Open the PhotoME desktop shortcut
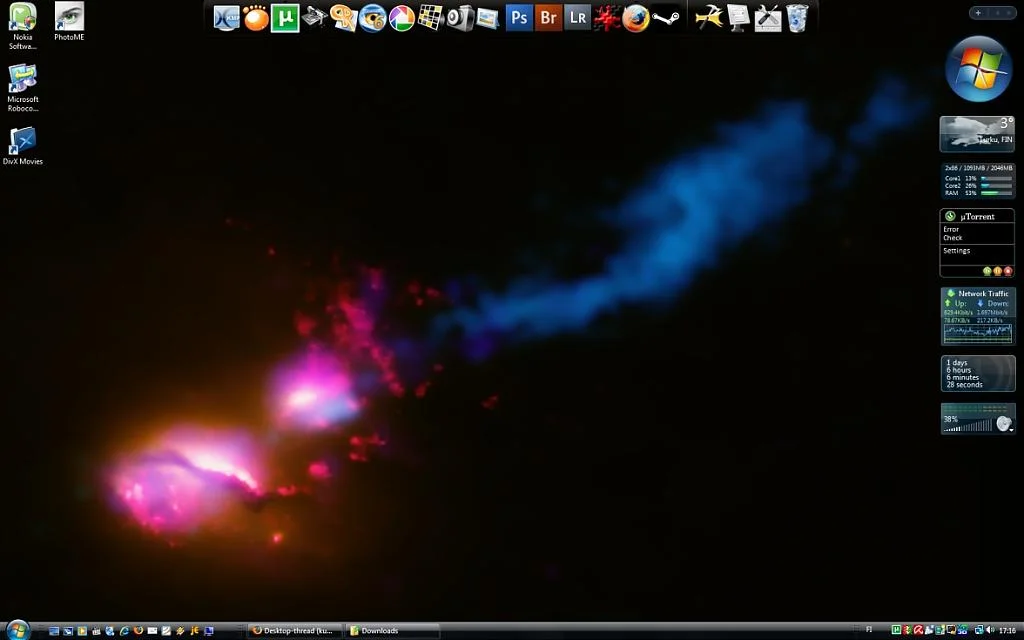The height and width of the screenshot is (640, 1024). [69, 22]
